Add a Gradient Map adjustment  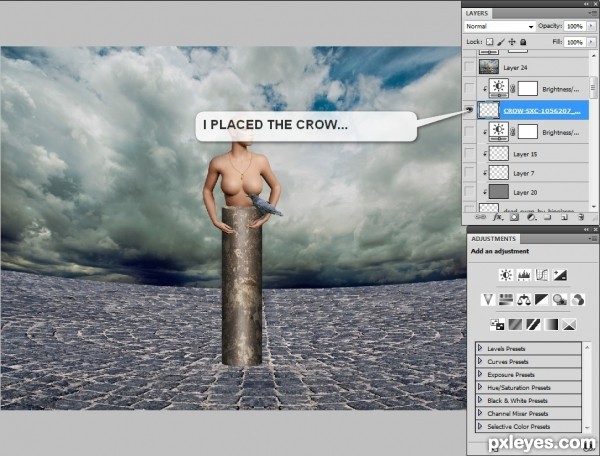pos(551,324)
